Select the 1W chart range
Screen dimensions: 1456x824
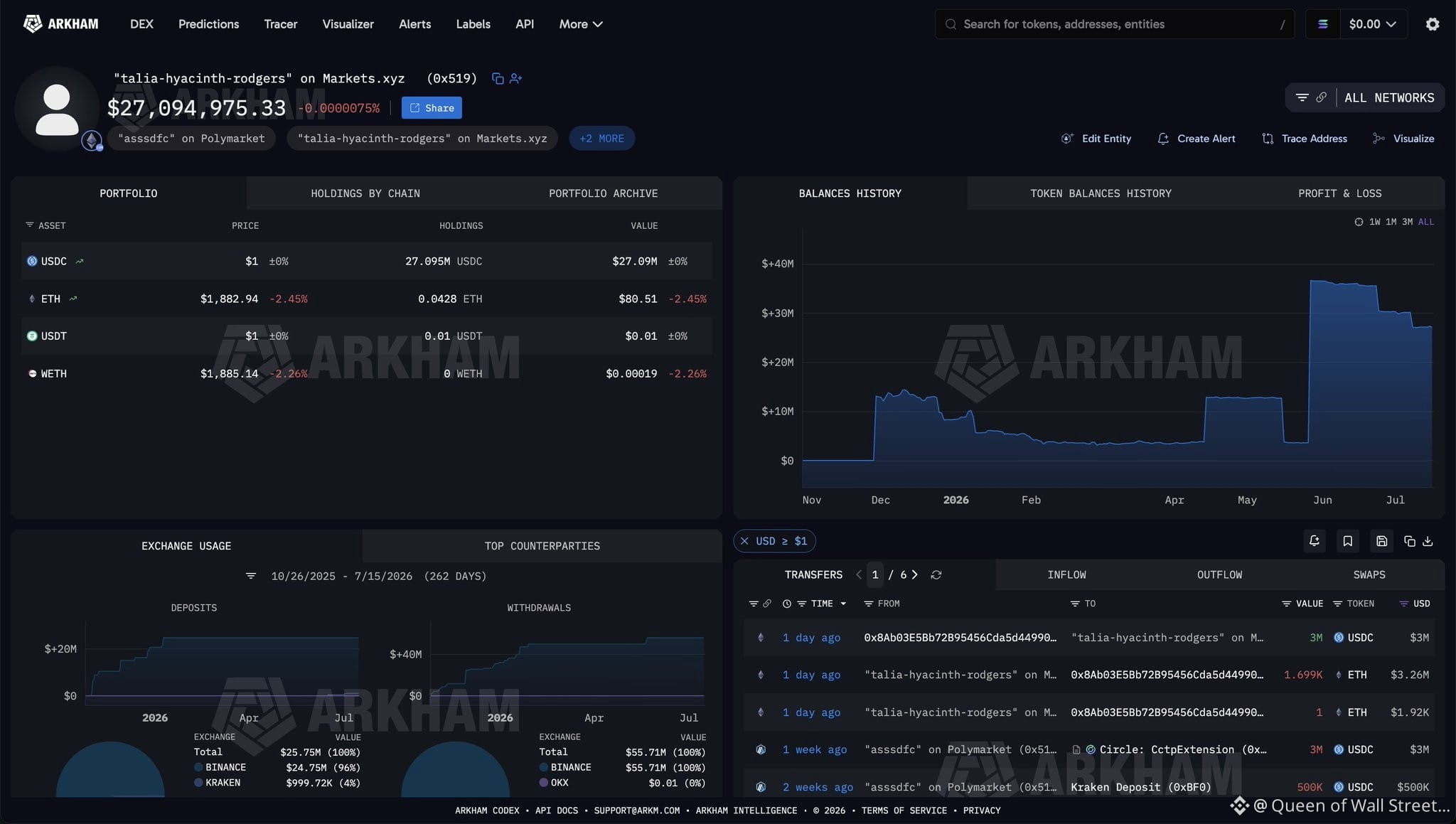click(x=1374, y=222)
